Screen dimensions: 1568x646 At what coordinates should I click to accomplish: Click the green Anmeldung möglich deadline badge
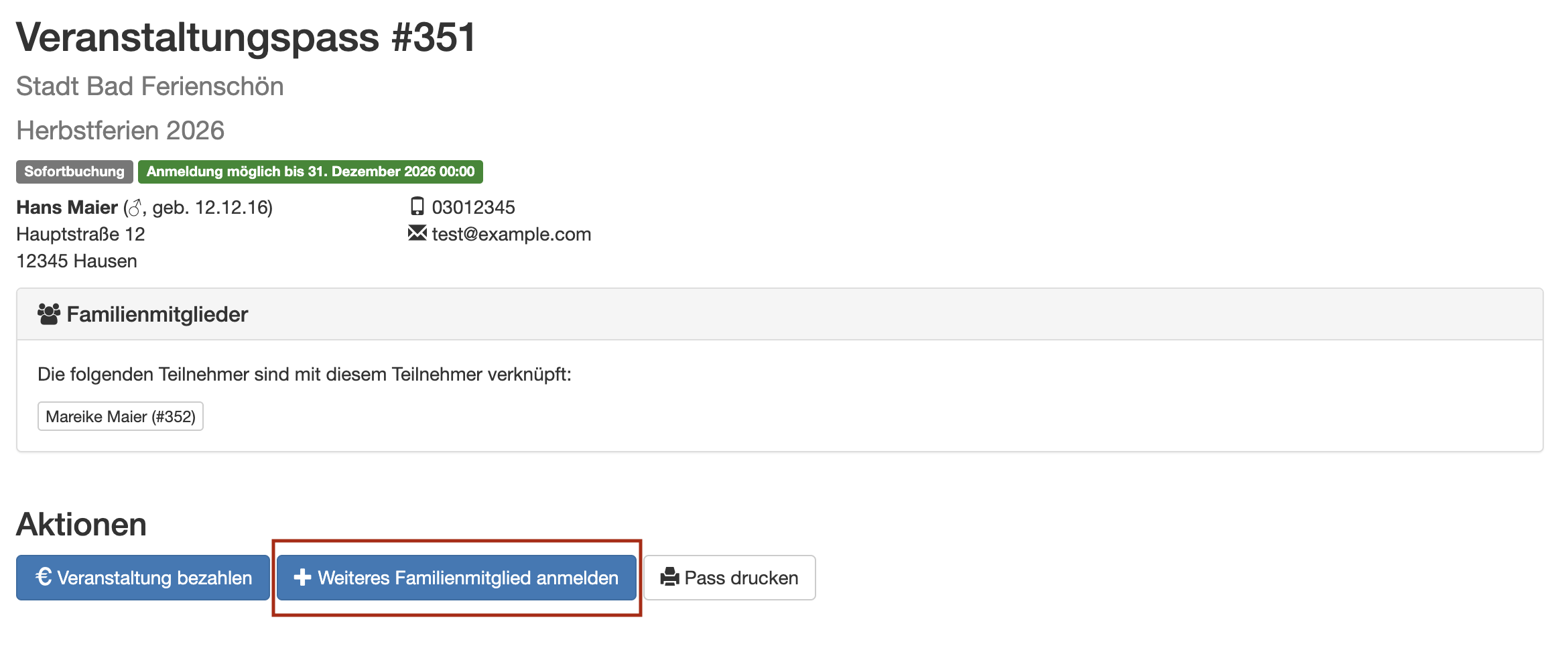click(x=310, y=172)
